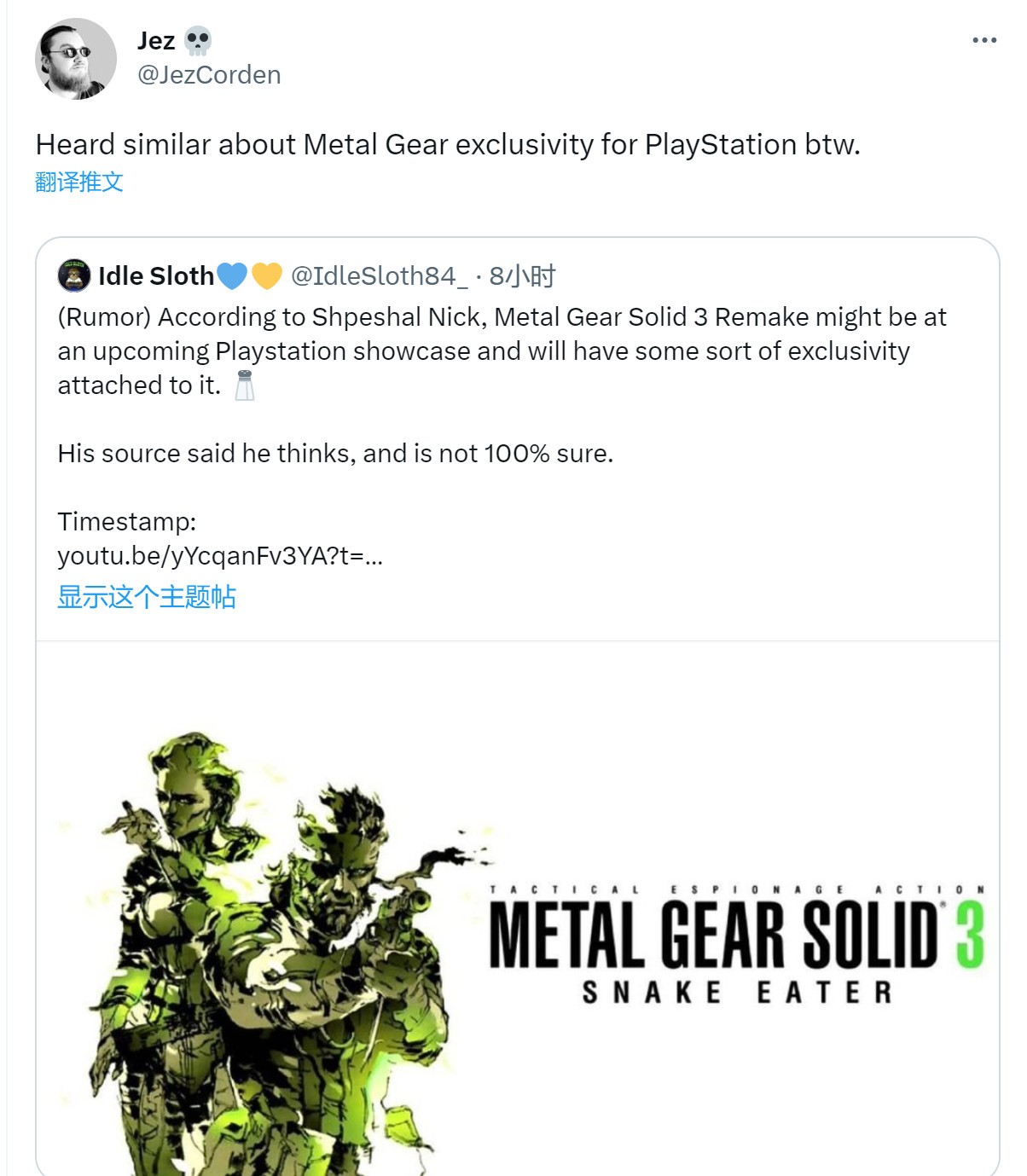This screenshot has width=1027, height=1176.
Task: Click Jez's profile avatar photo
Action: tap(75, 59)
